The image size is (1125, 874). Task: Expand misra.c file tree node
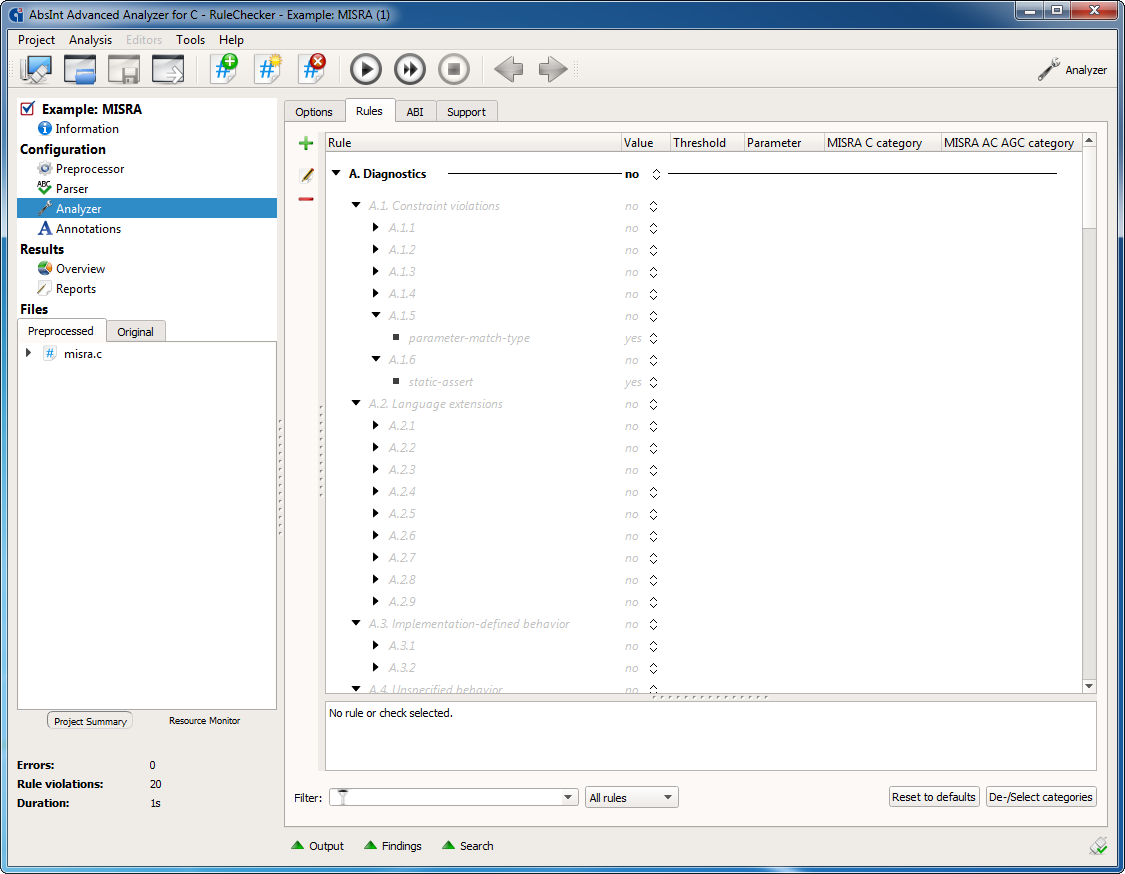[29, 353]
